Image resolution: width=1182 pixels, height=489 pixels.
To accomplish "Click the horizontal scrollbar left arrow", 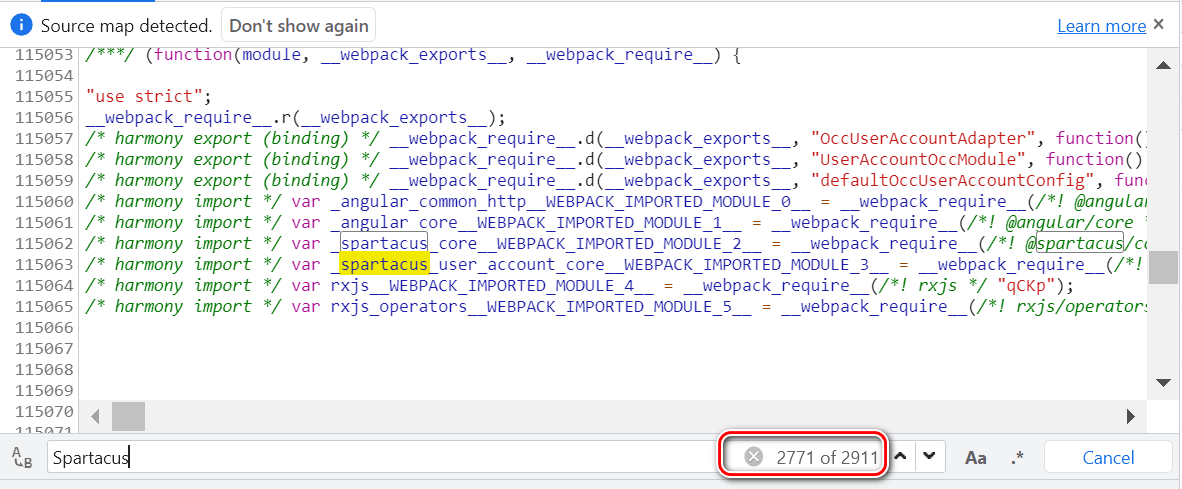I will (95, 416).
